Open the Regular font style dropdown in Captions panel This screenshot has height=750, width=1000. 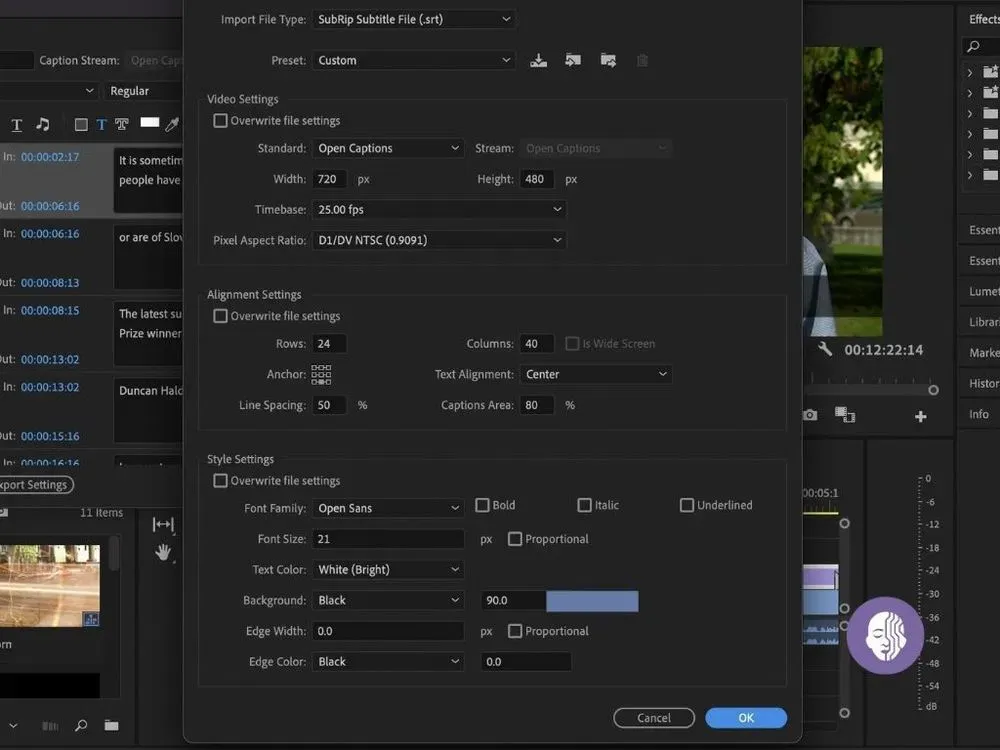[x=143, y=91]
